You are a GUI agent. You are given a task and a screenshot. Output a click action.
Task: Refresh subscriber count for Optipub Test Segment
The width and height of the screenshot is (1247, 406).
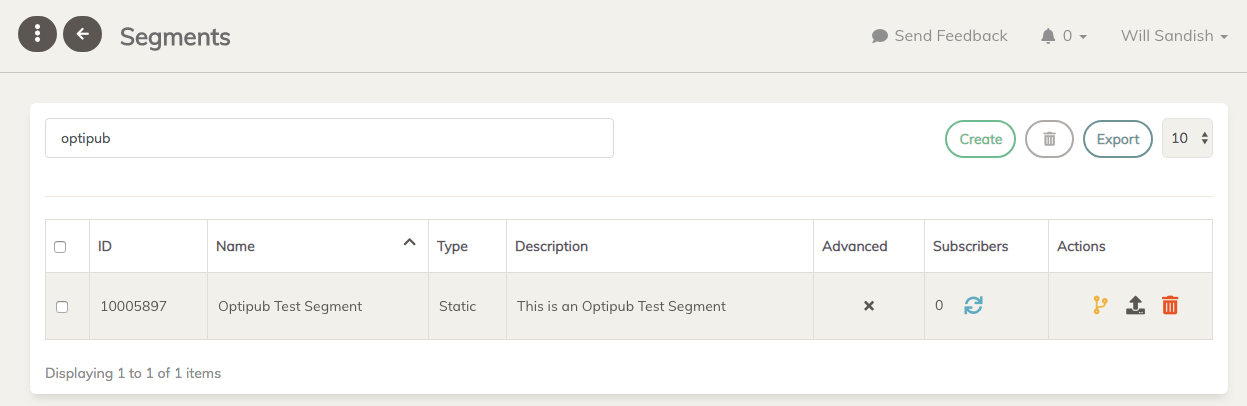click(973, 306)
